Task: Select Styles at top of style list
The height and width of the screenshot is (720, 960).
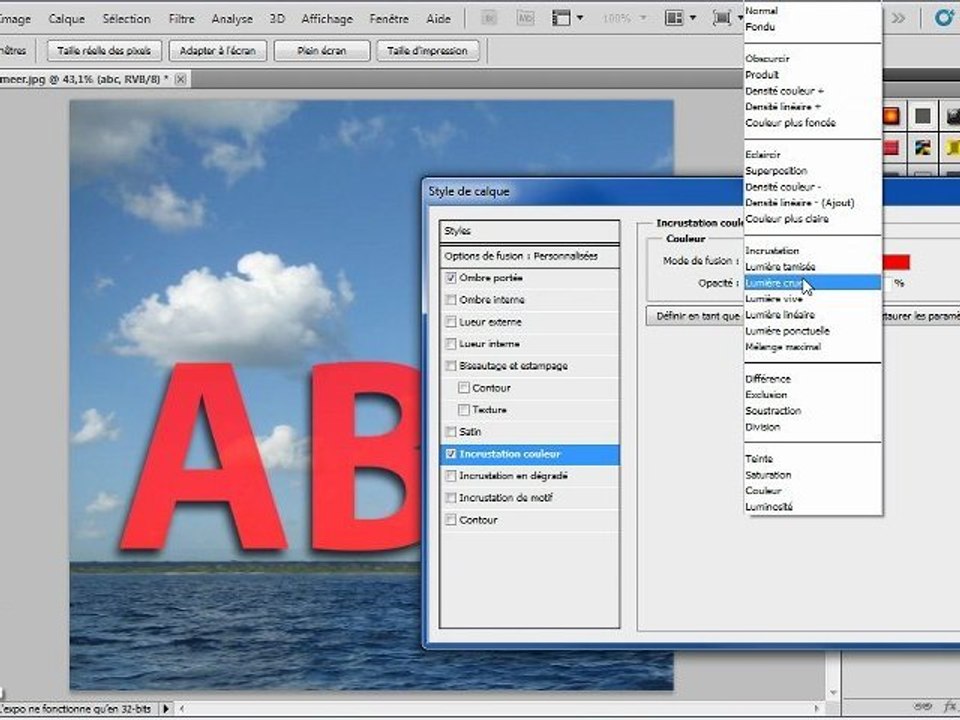Action: pos(530,231)
